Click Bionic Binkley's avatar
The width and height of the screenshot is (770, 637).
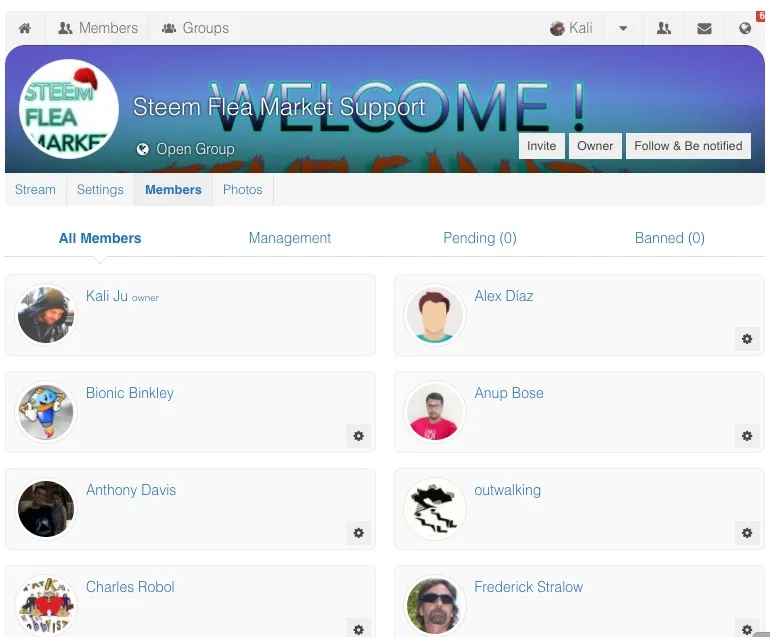[x=46, y=412]
